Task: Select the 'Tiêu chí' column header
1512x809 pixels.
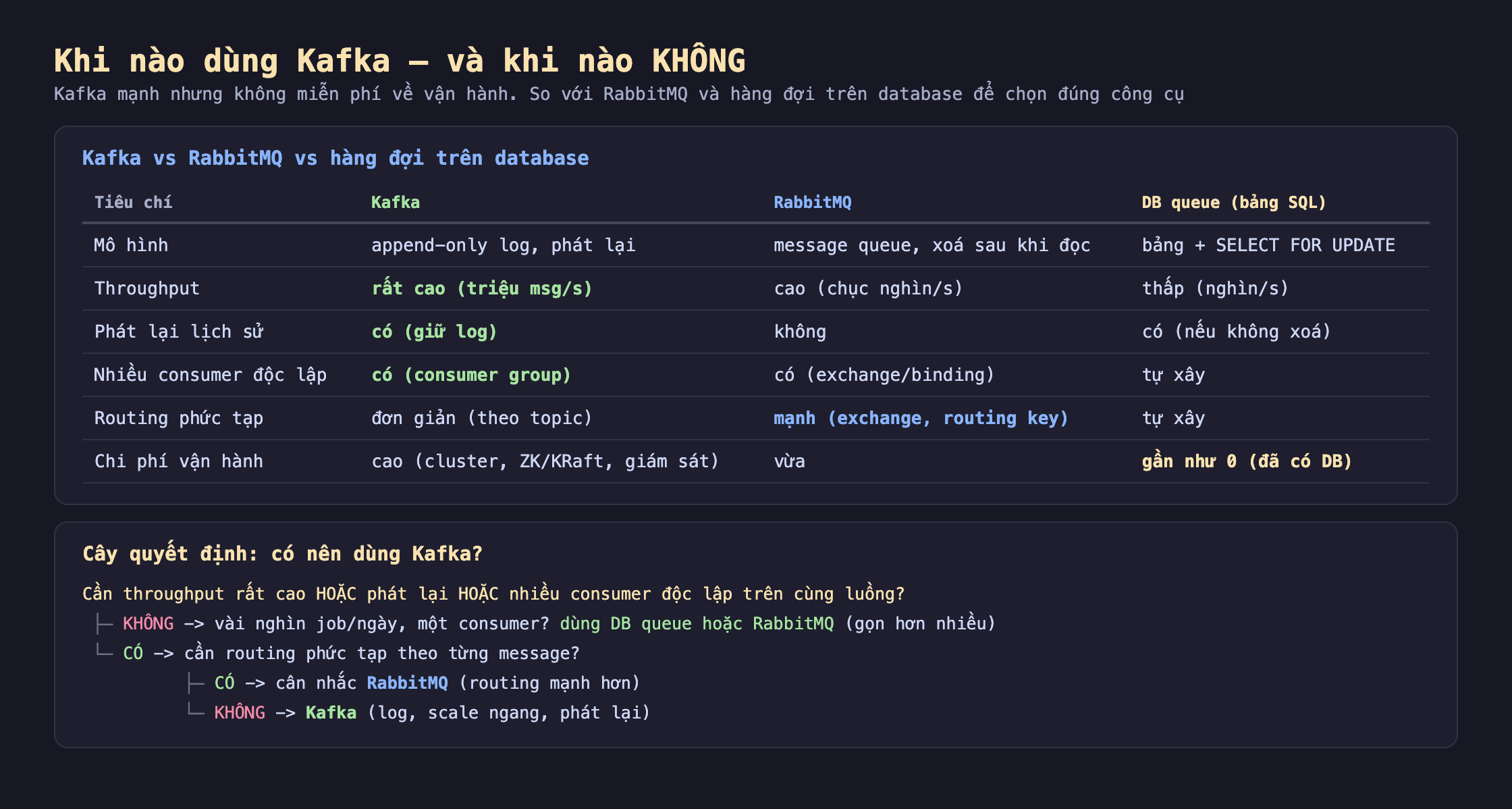Action: [133, 202]
